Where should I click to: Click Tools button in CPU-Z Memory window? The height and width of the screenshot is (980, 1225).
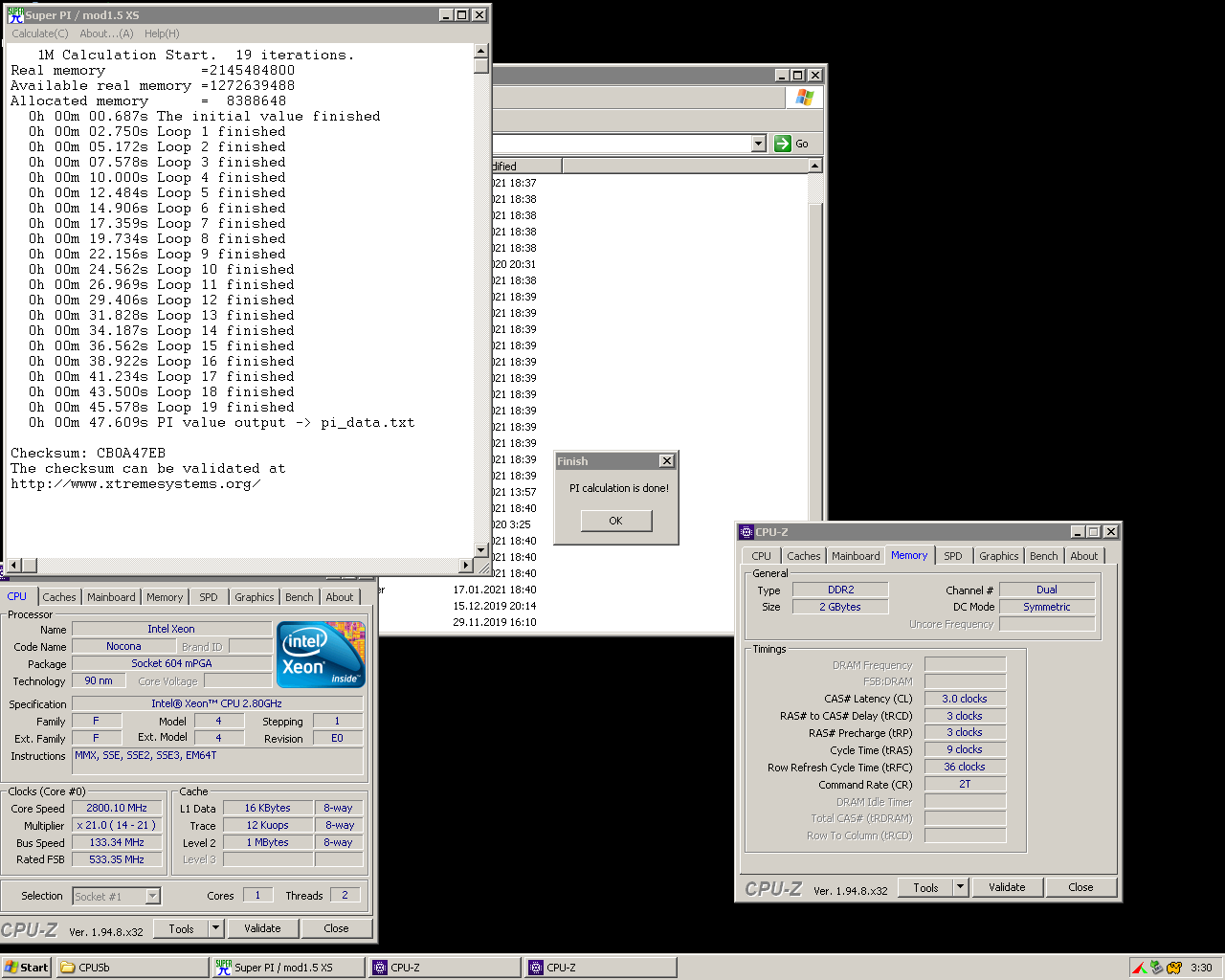click(x=925, y=887)
